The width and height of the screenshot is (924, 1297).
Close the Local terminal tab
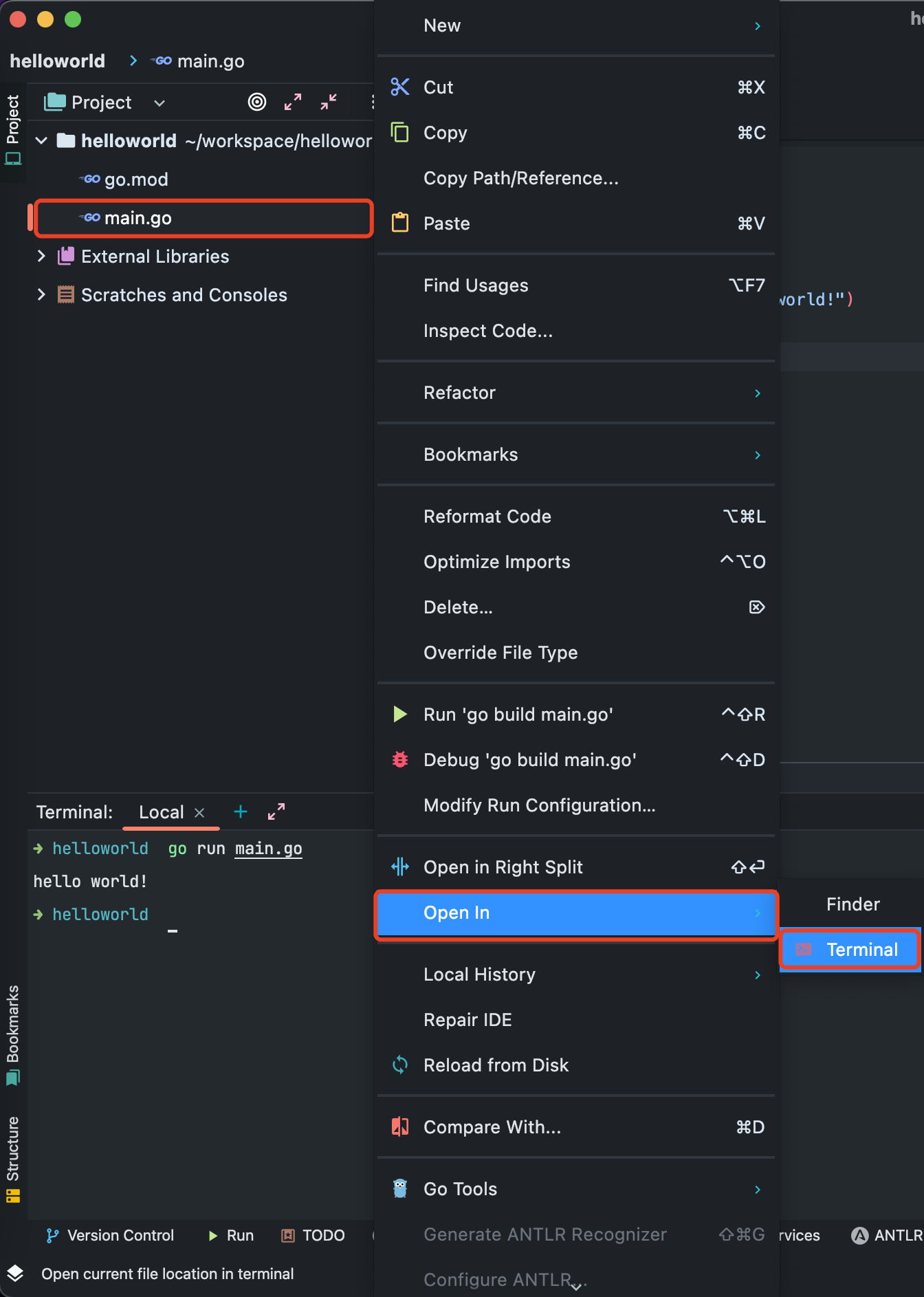click(x=199, y=813)
